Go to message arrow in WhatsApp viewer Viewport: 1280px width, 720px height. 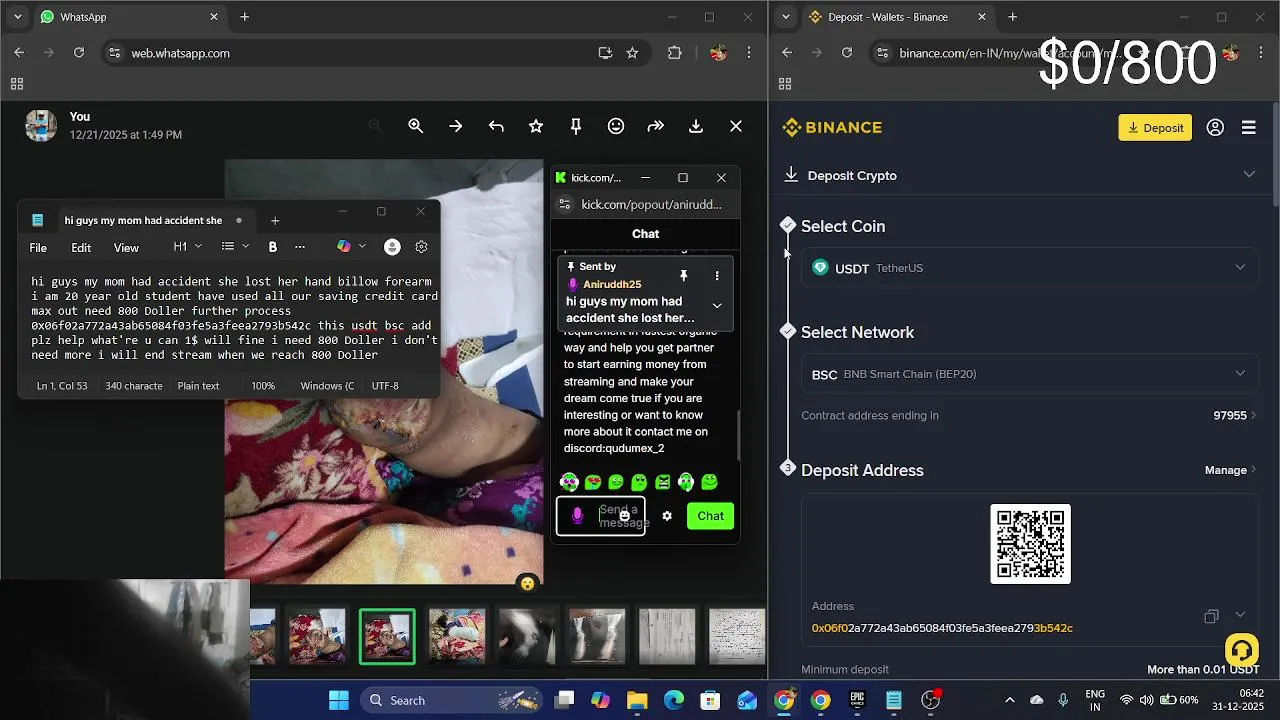coord(456,126)
